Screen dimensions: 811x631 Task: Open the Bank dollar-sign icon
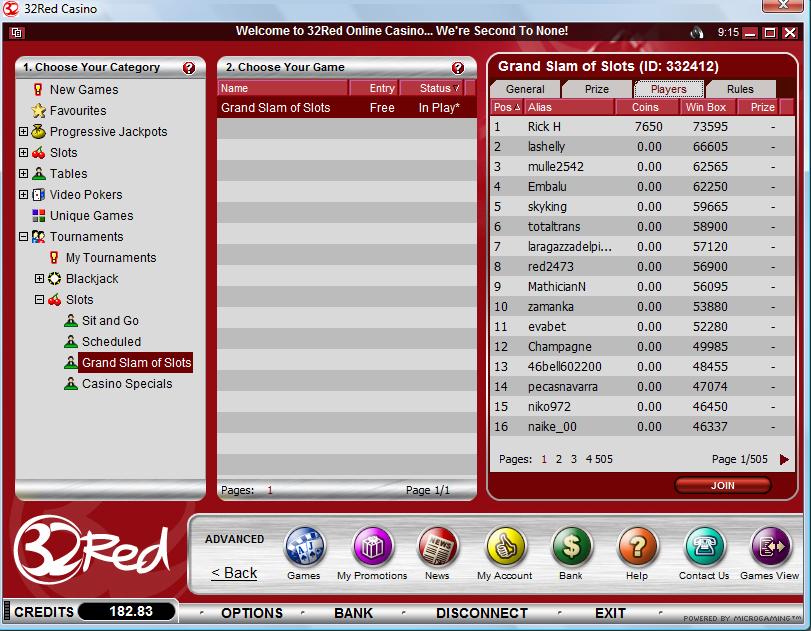coord(571,547)
